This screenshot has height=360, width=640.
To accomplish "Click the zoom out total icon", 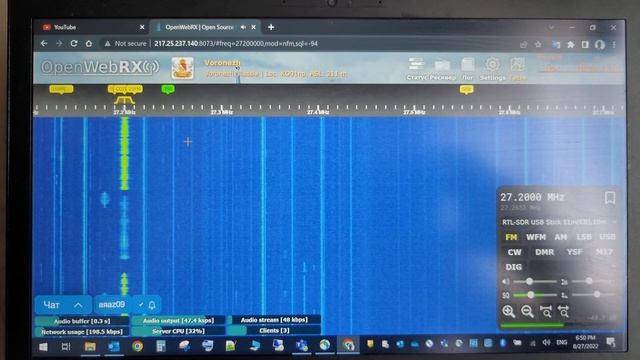I will [564, 311].
